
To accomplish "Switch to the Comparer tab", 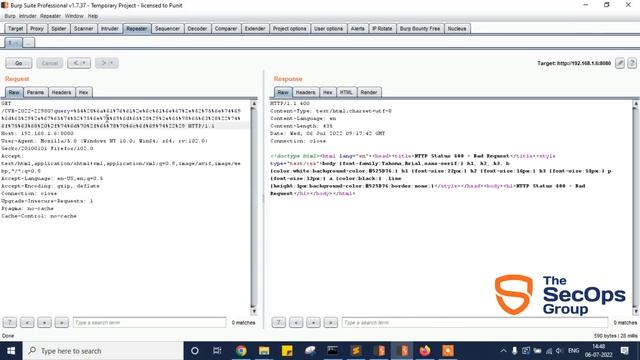I will tap(226, 29).
